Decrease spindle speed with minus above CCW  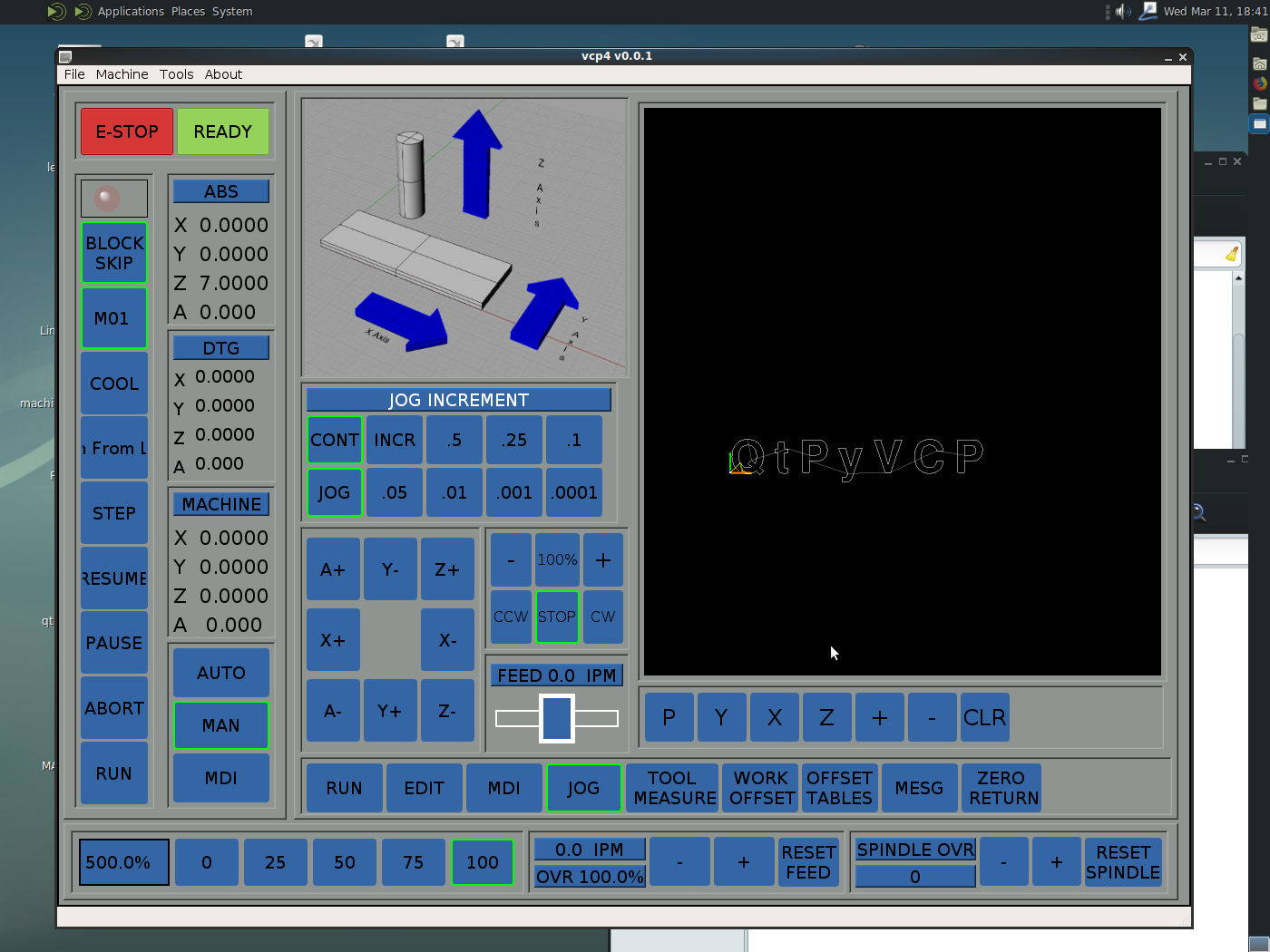pos(512,559)
